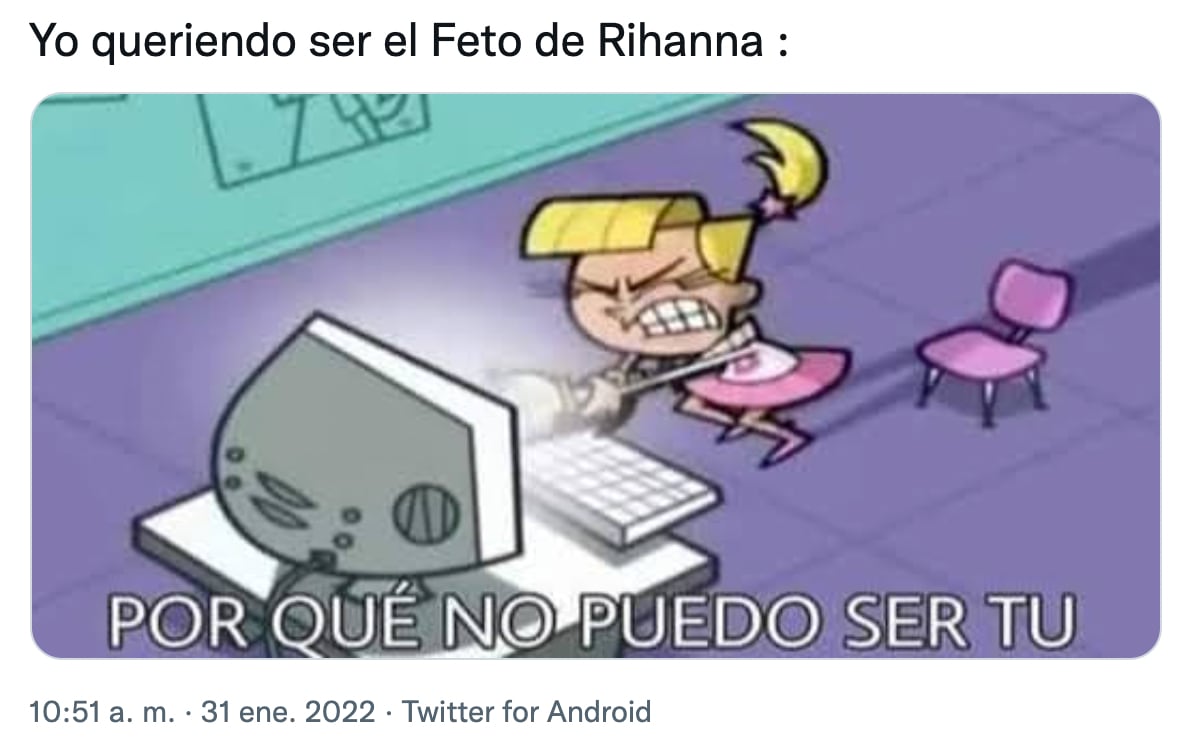The image size is (1190, 750).
Task: Click the 31 ene. 2022 date
Action: (288, 712)
